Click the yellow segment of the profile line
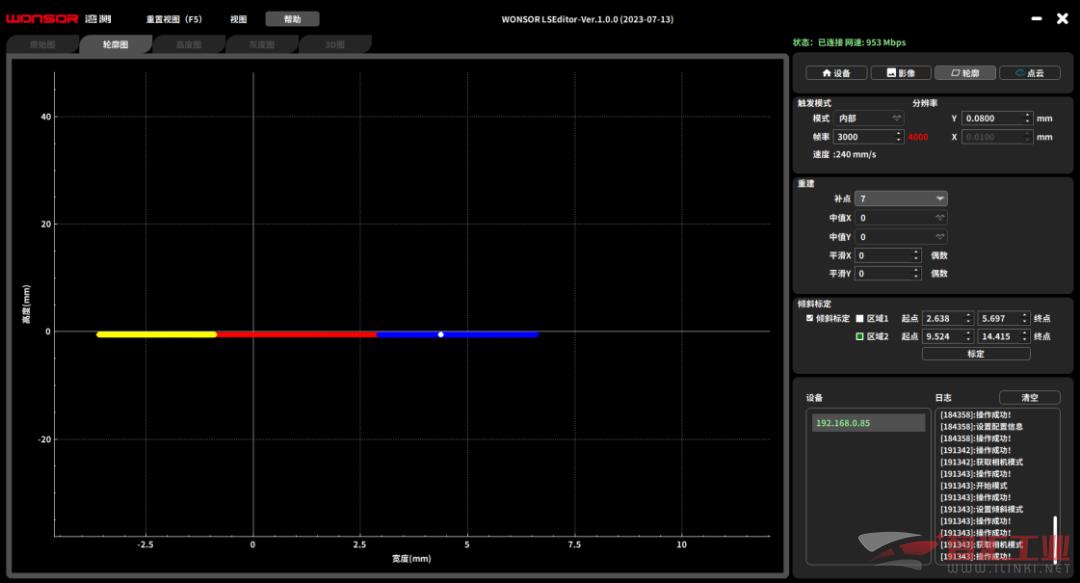 click(x=156, y=335)
